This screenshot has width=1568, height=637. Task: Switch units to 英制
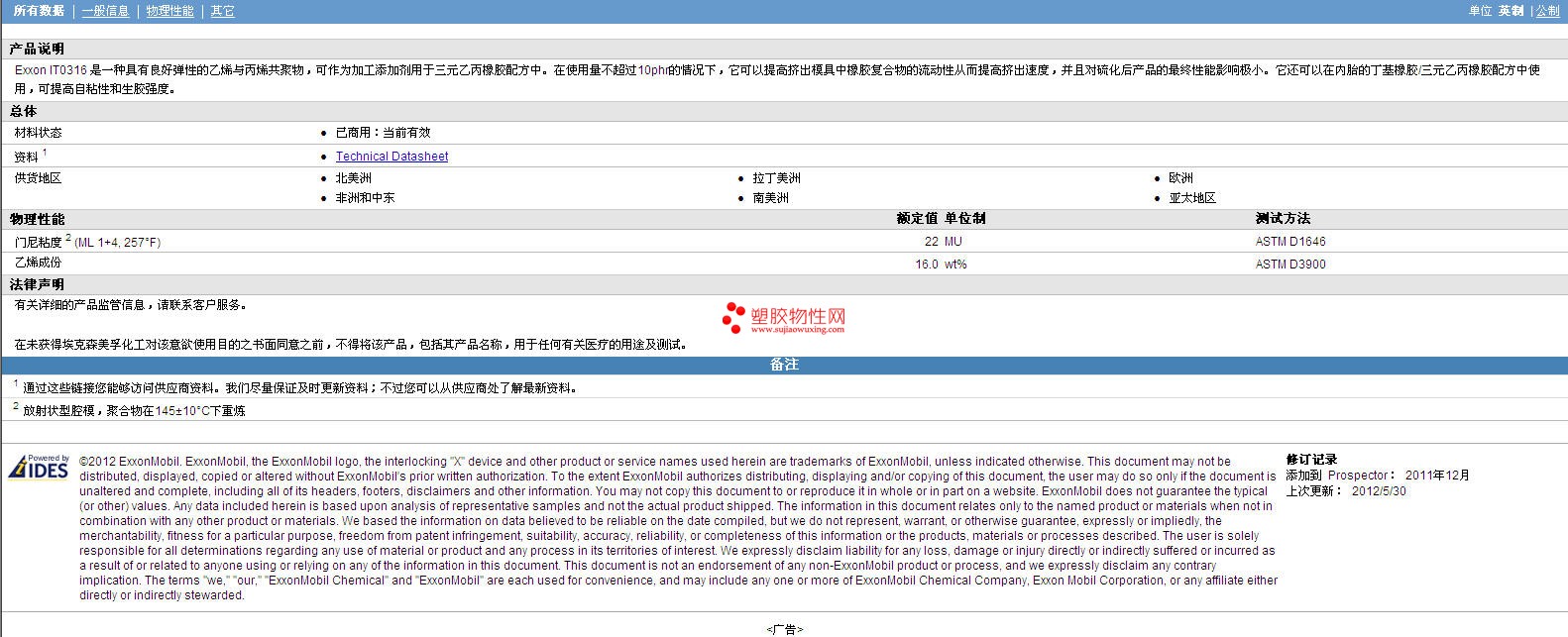1511,11
